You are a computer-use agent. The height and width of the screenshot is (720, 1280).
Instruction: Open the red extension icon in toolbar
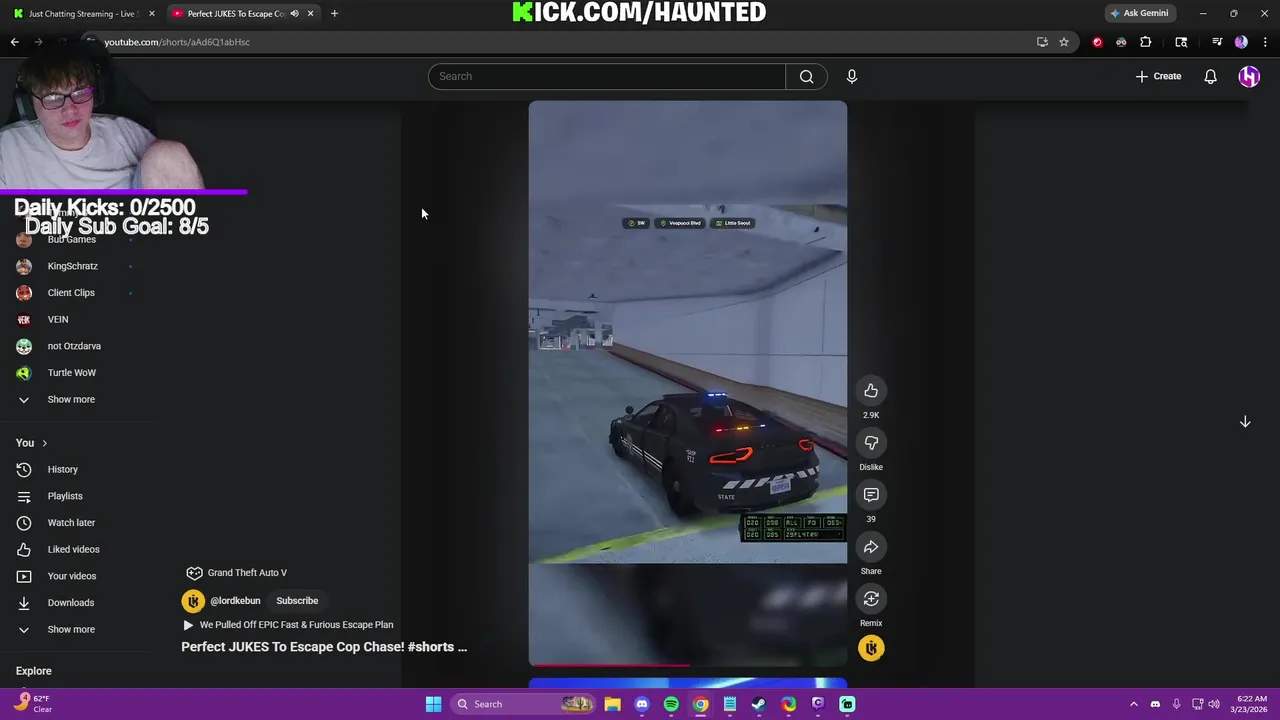pos(1097,42)
